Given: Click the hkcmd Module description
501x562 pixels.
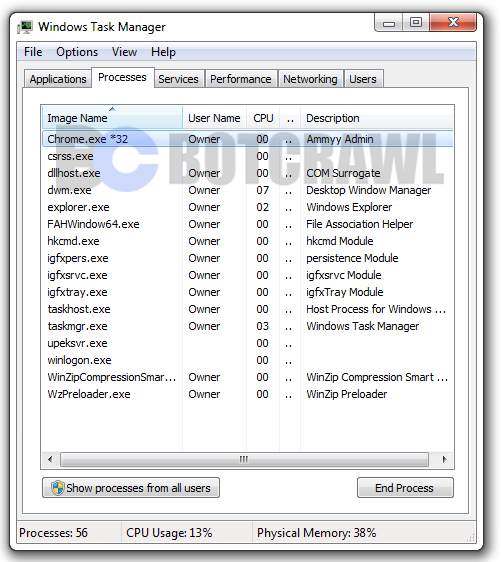Looking at the screenshot, I should click(340, 241).
